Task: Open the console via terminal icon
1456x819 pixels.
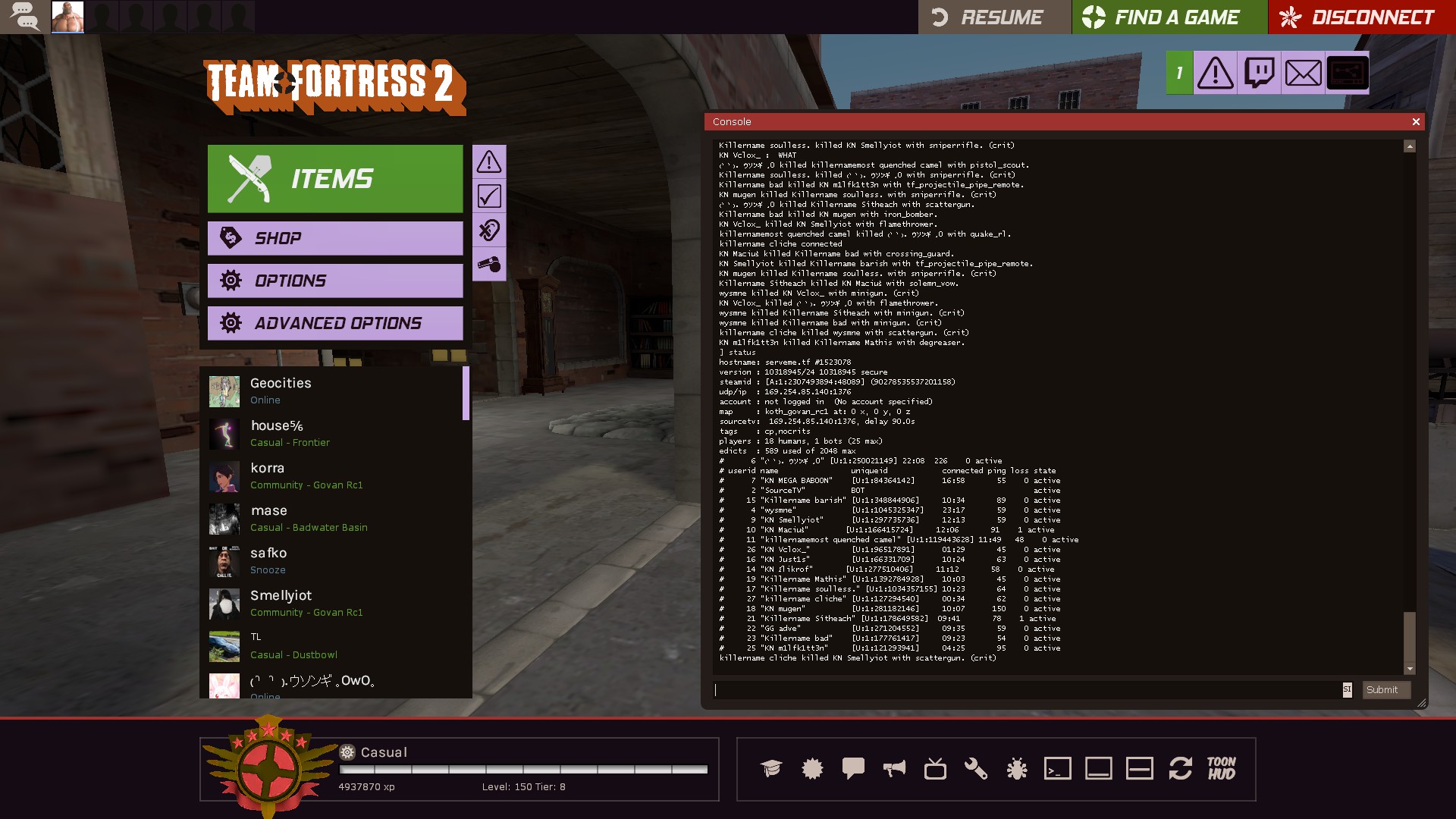Action: [x=1057, y=768]
